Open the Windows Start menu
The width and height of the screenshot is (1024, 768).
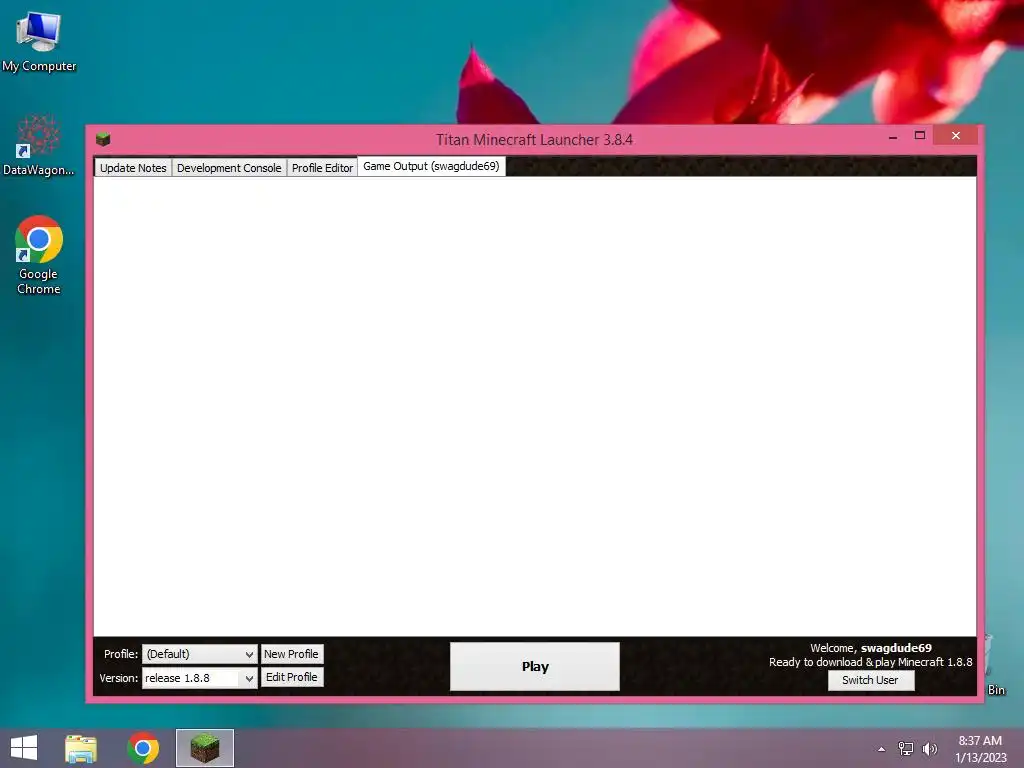click(x=24, y=748)
